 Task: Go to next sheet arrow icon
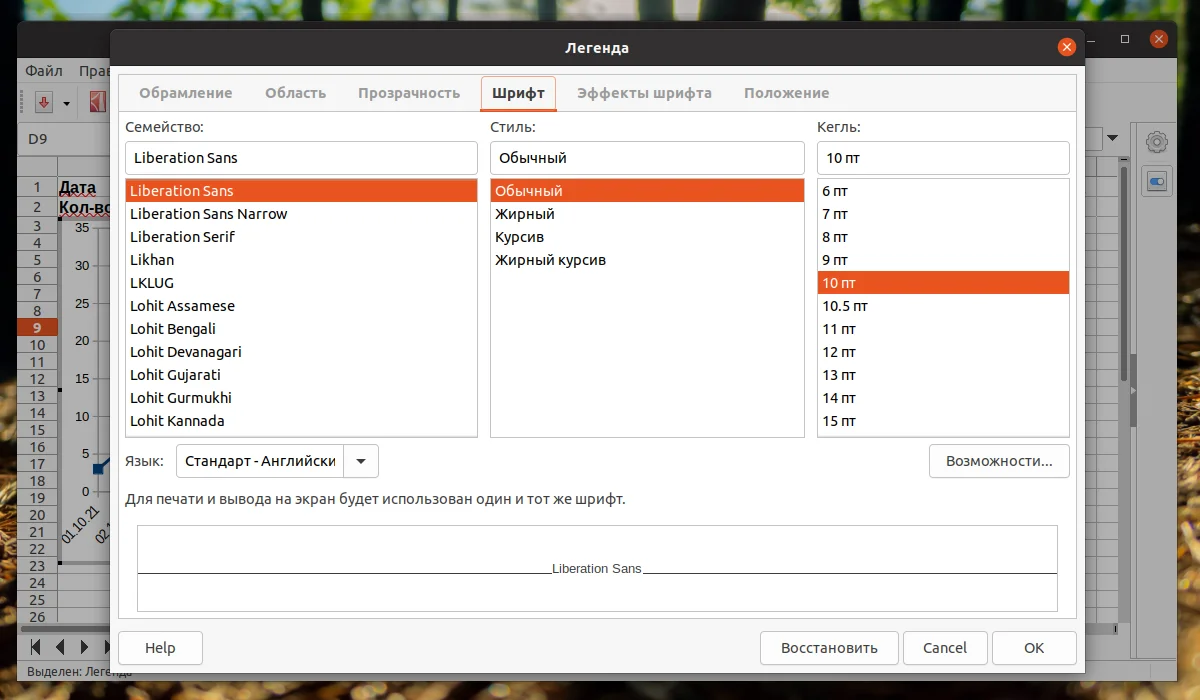coord(82,647)
